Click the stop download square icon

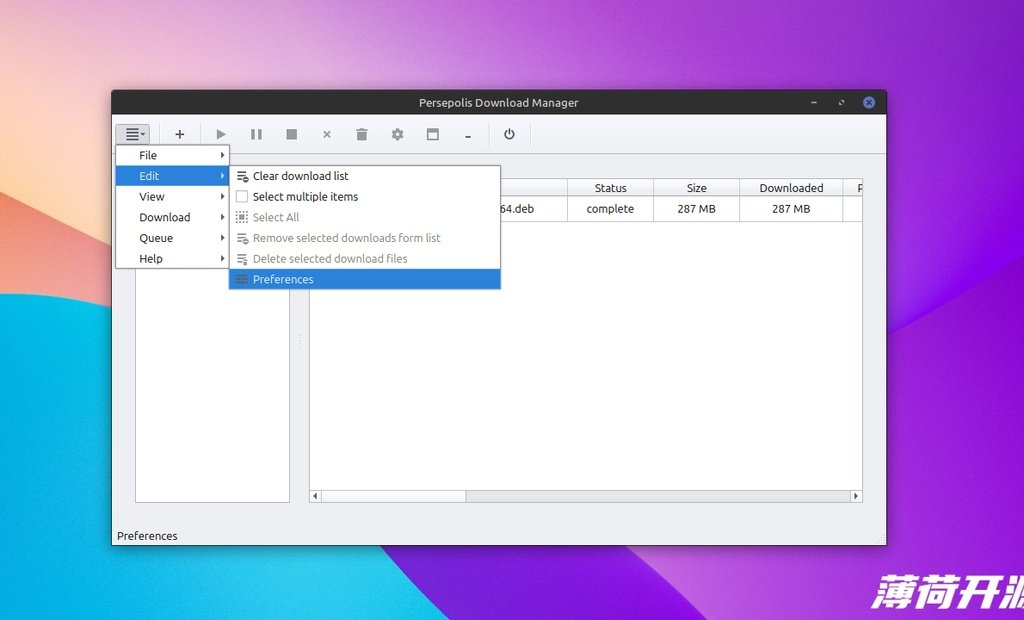(292, 135)
